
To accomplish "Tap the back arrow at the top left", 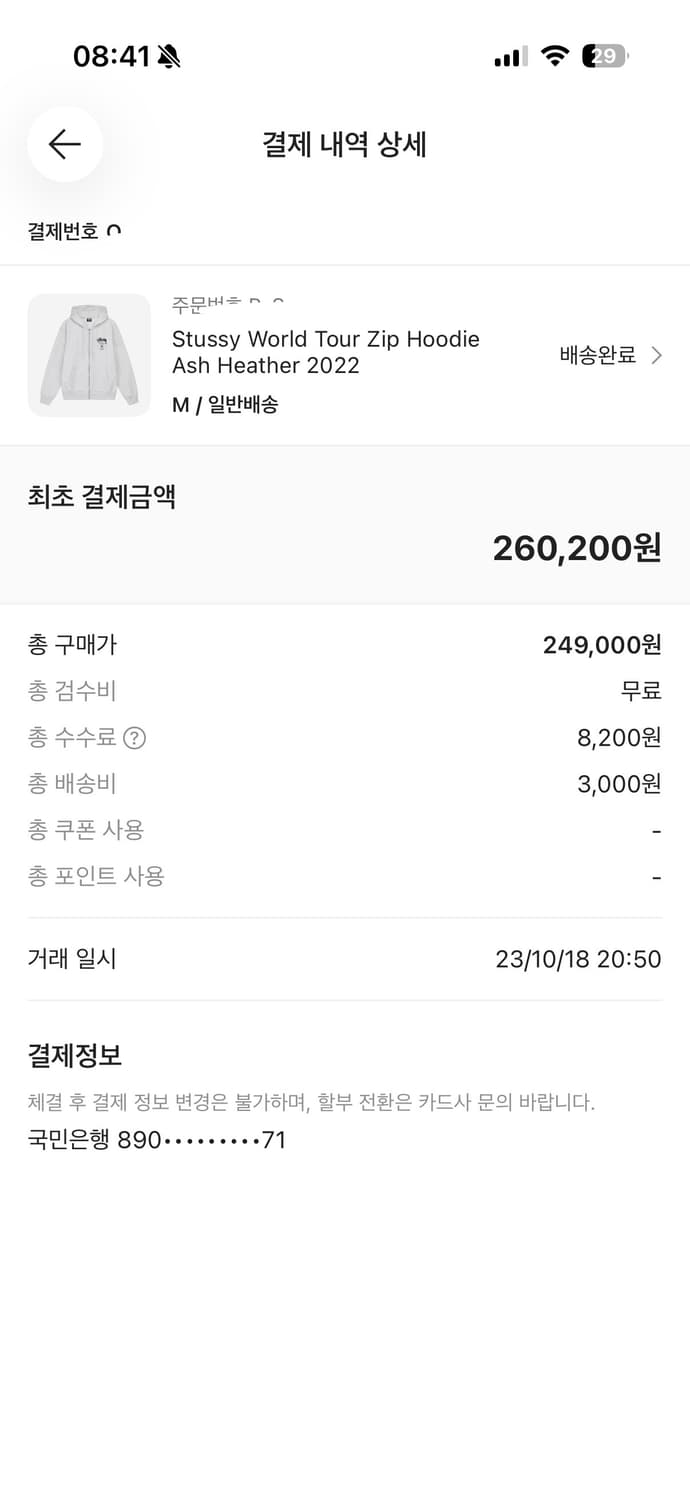I will coord(64,144).
